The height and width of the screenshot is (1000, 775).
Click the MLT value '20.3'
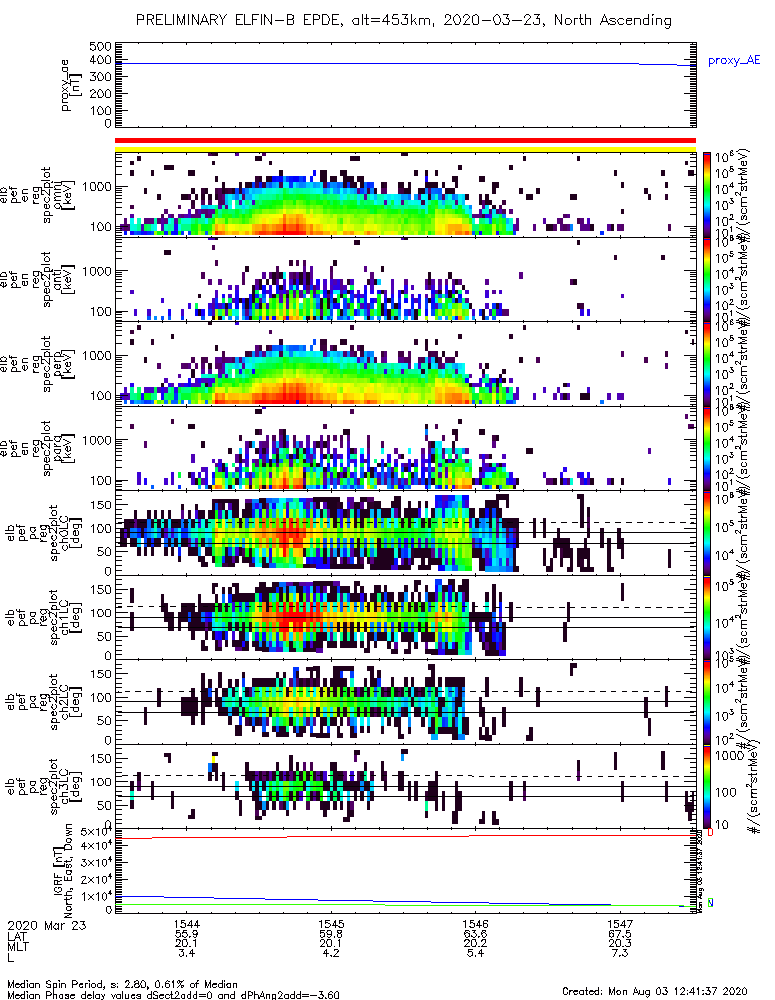tap(620, 943)
